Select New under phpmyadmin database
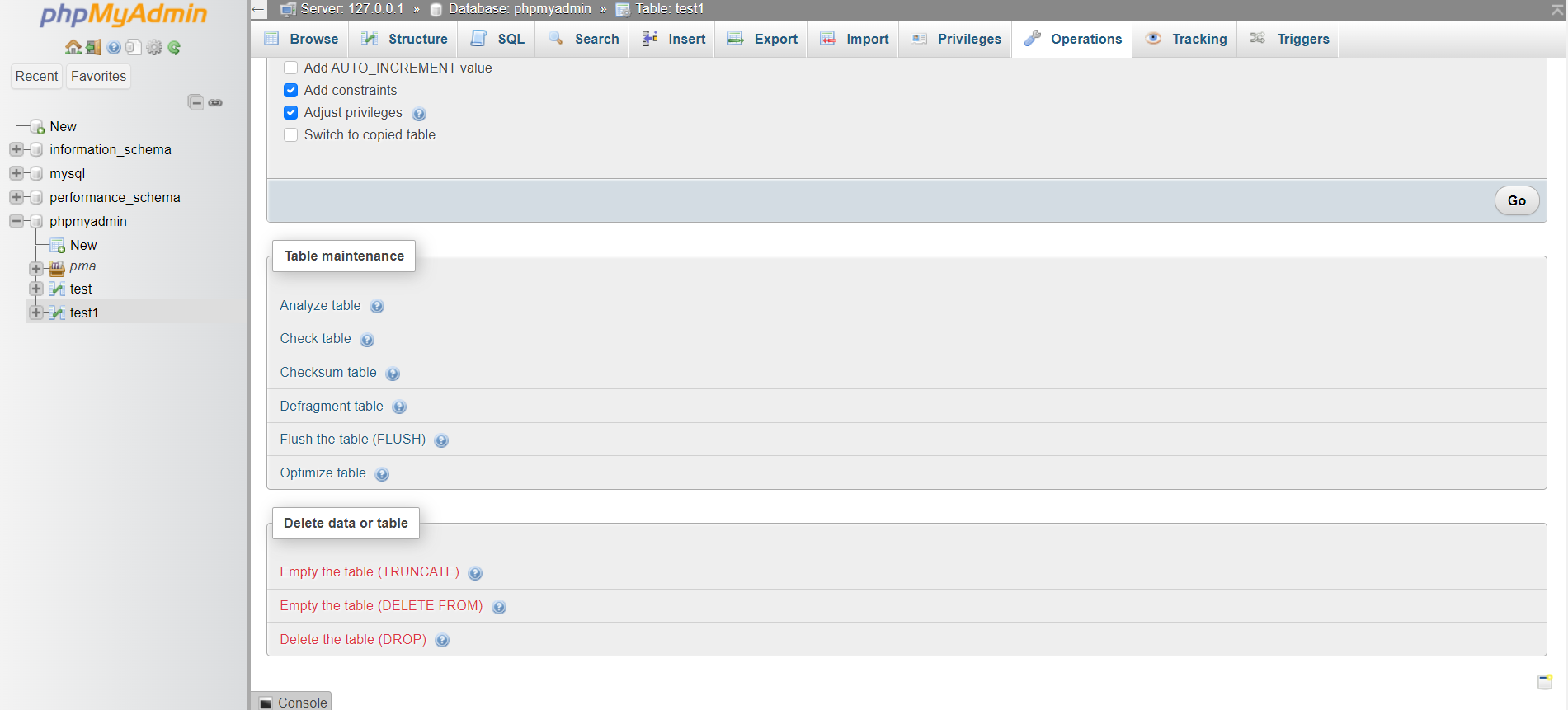Viewport: 1568px width, 710px height. [82, 245]
